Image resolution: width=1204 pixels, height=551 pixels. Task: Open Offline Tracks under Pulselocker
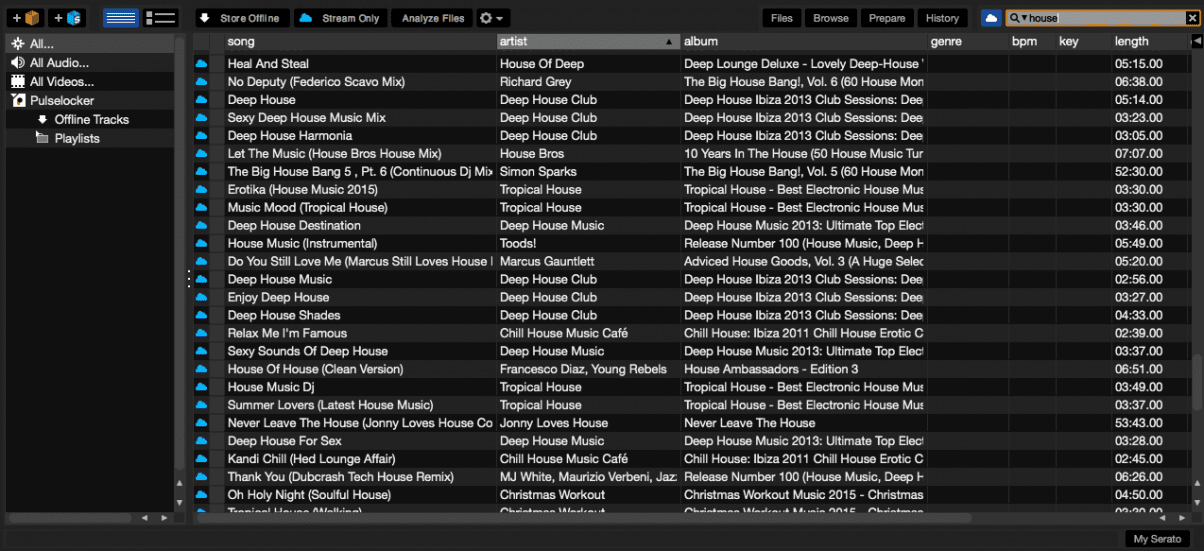(91, 120)
